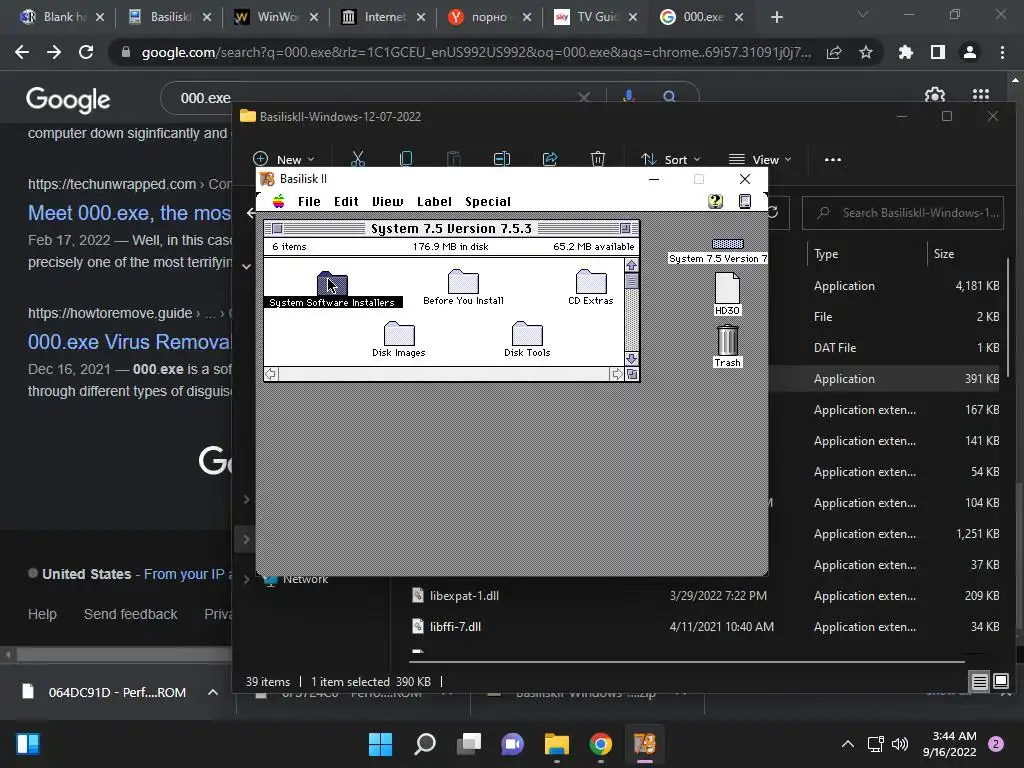Expand options for the downloaded ROM file
The height and width of the screenshot is (768, 1024).
pyautogui.click(x=213, y=692)
